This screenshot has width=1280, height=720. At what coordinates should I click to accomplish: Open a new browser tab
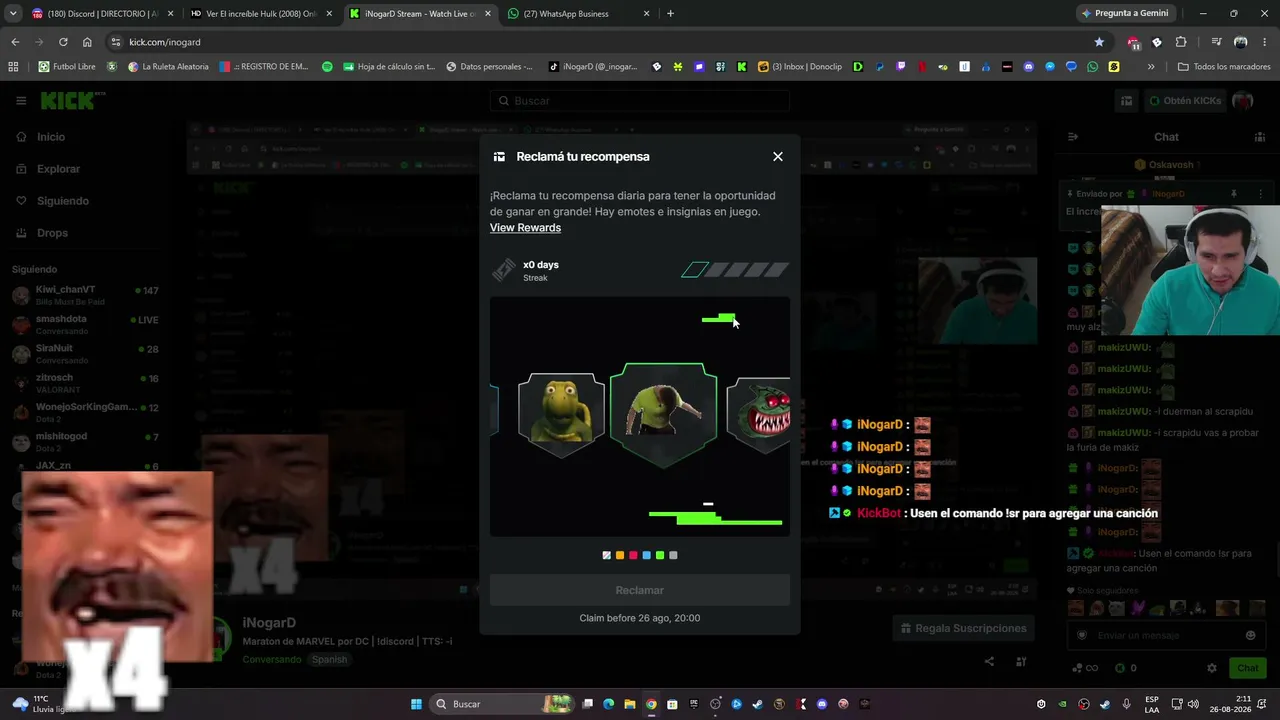(670, 14)
